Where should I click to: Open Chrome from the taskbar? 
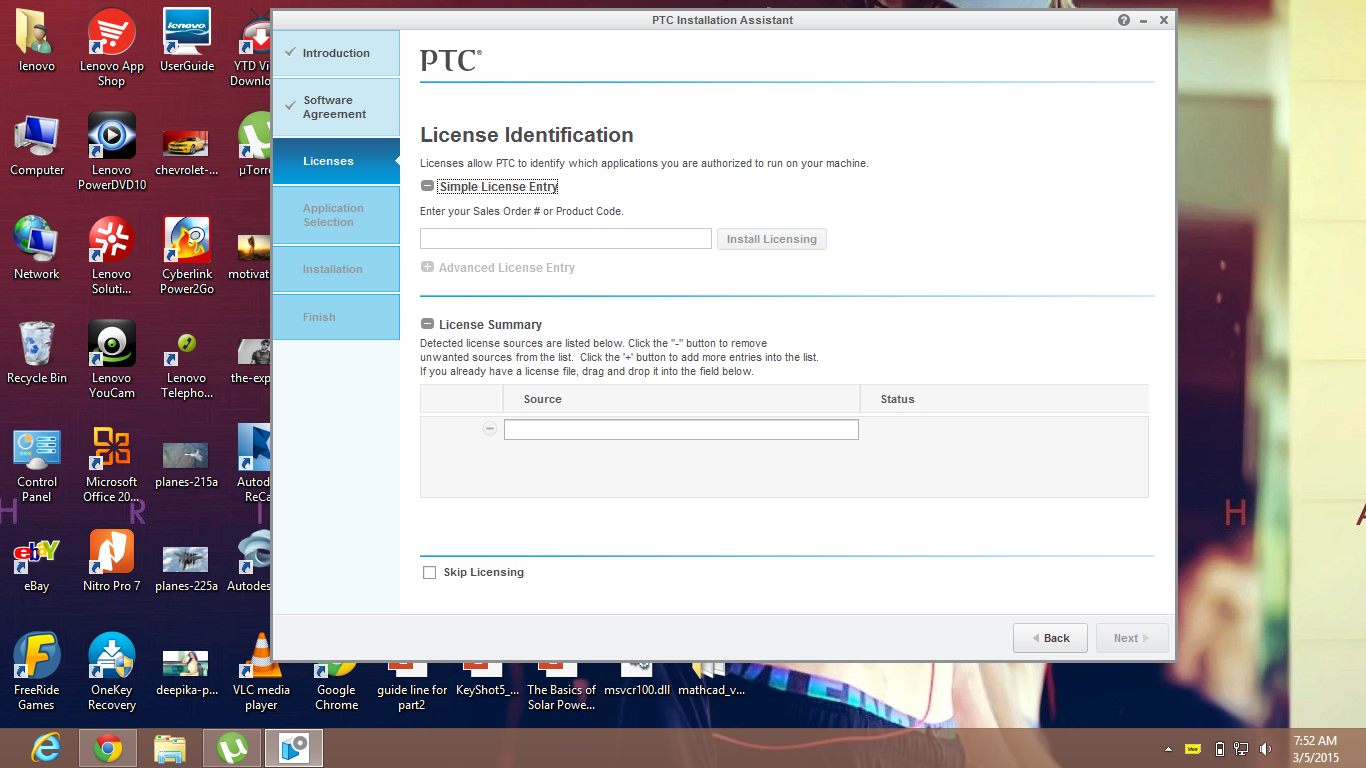coord(108,747)
